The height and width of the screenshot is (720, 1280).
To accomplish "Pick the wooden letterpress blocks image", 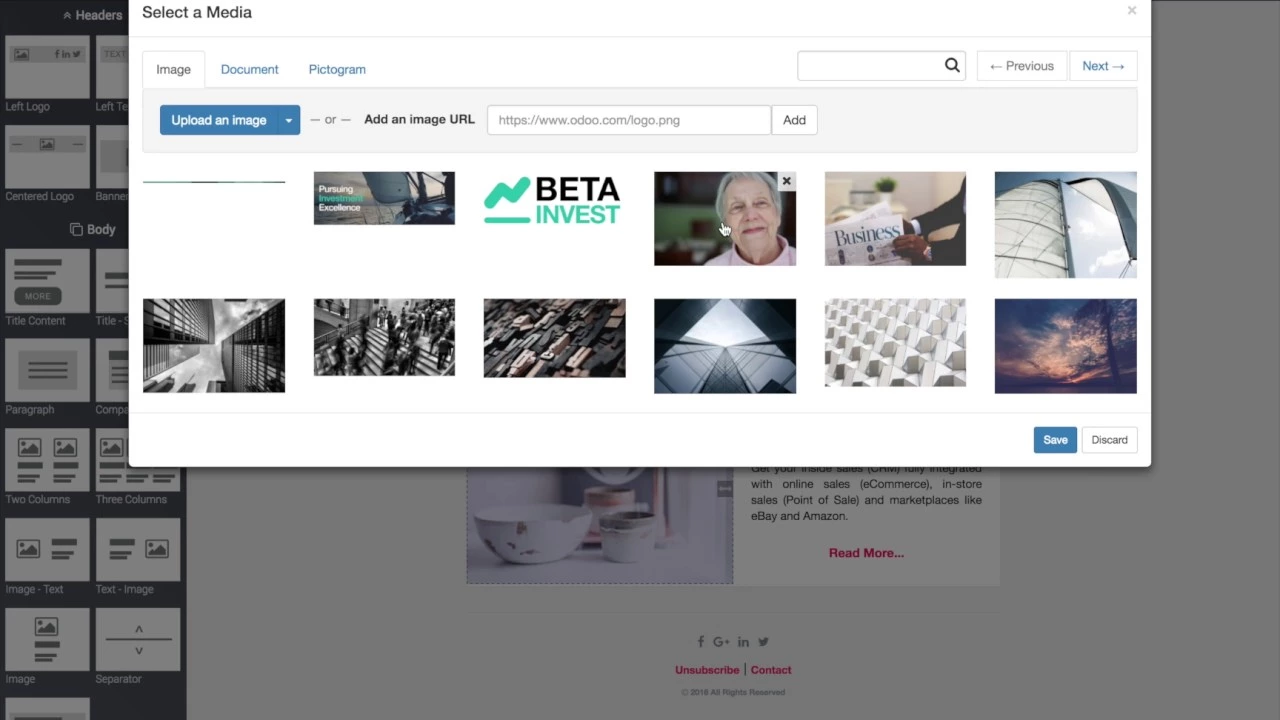I will [554, 338].
